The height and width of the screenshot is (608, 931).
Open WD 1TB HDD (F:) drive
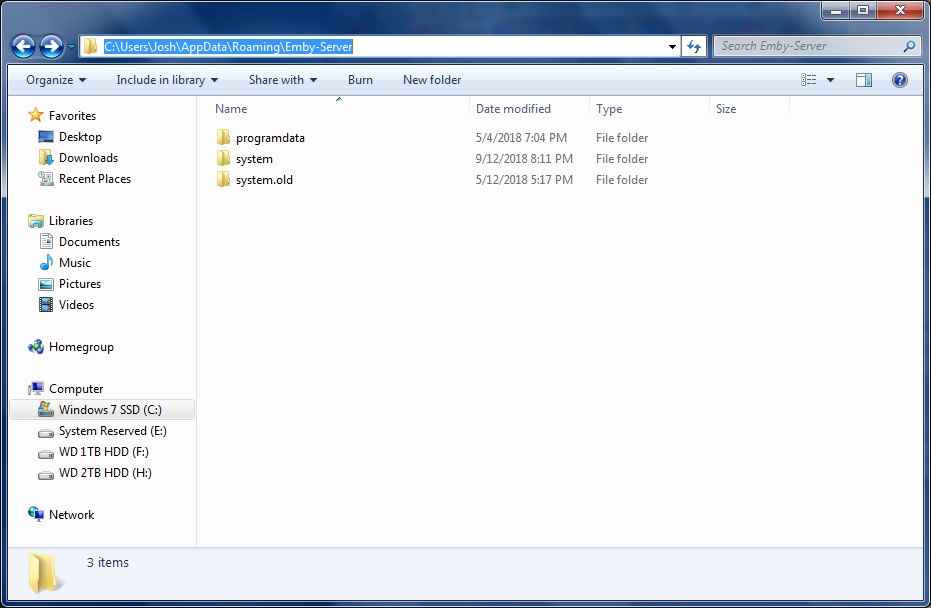pos(104,452)
